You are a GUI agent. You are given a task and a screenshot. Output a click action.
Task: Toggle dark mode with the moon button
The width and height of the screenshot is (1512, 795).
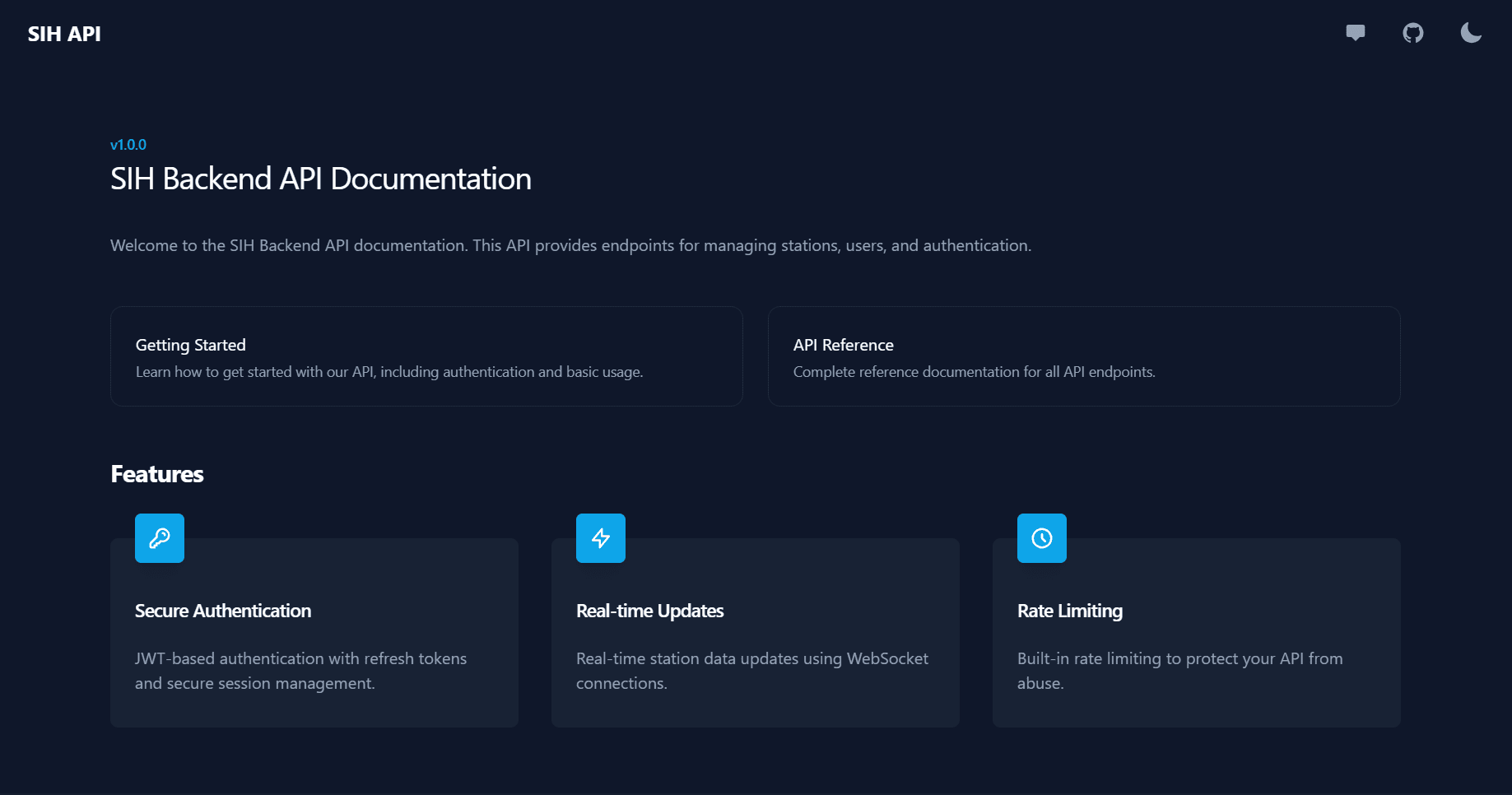(1471, 33)
